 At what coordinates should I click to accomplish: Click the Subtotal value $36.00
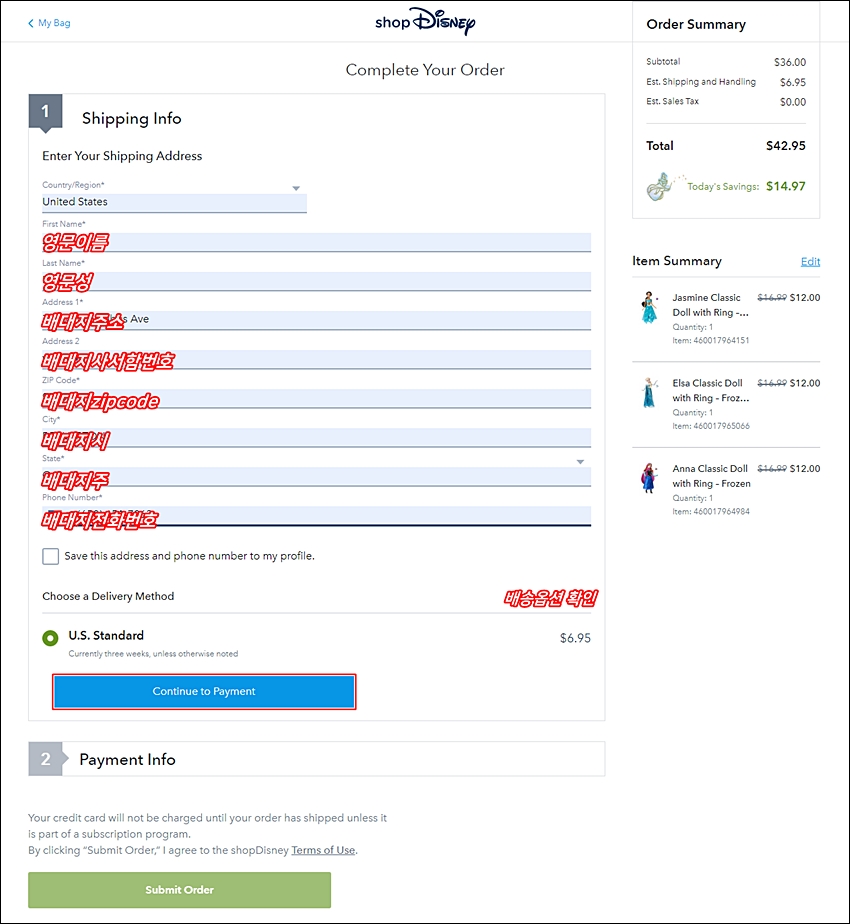coord(790,62)
